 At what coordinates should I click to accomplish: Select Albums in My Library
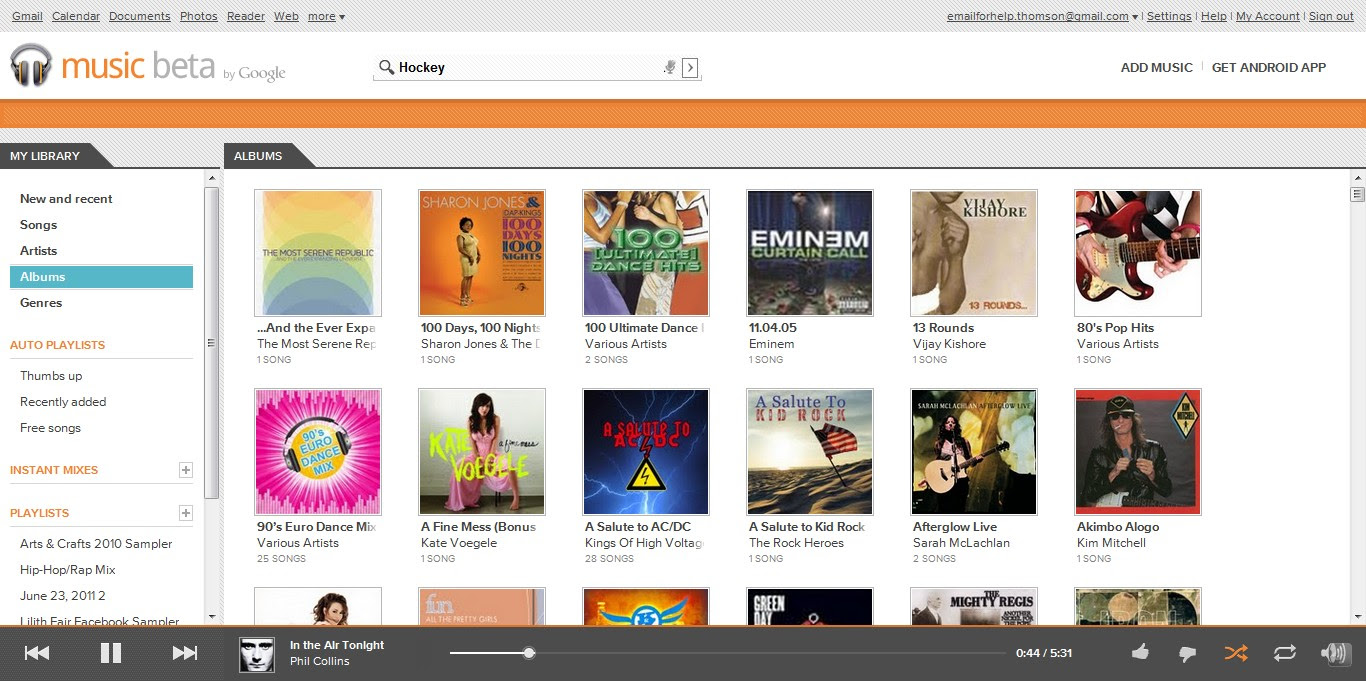(101, 277)
